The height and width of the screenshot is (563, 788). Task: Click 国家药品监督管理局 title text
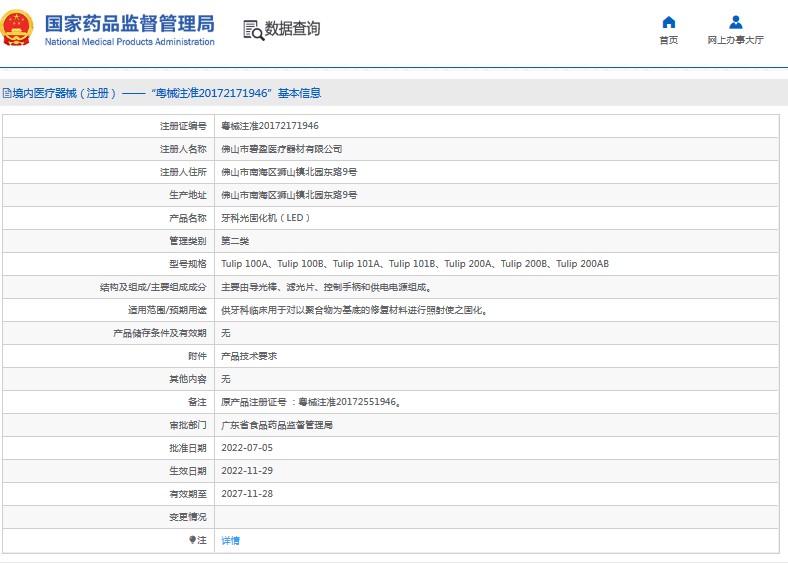[130, 24]
